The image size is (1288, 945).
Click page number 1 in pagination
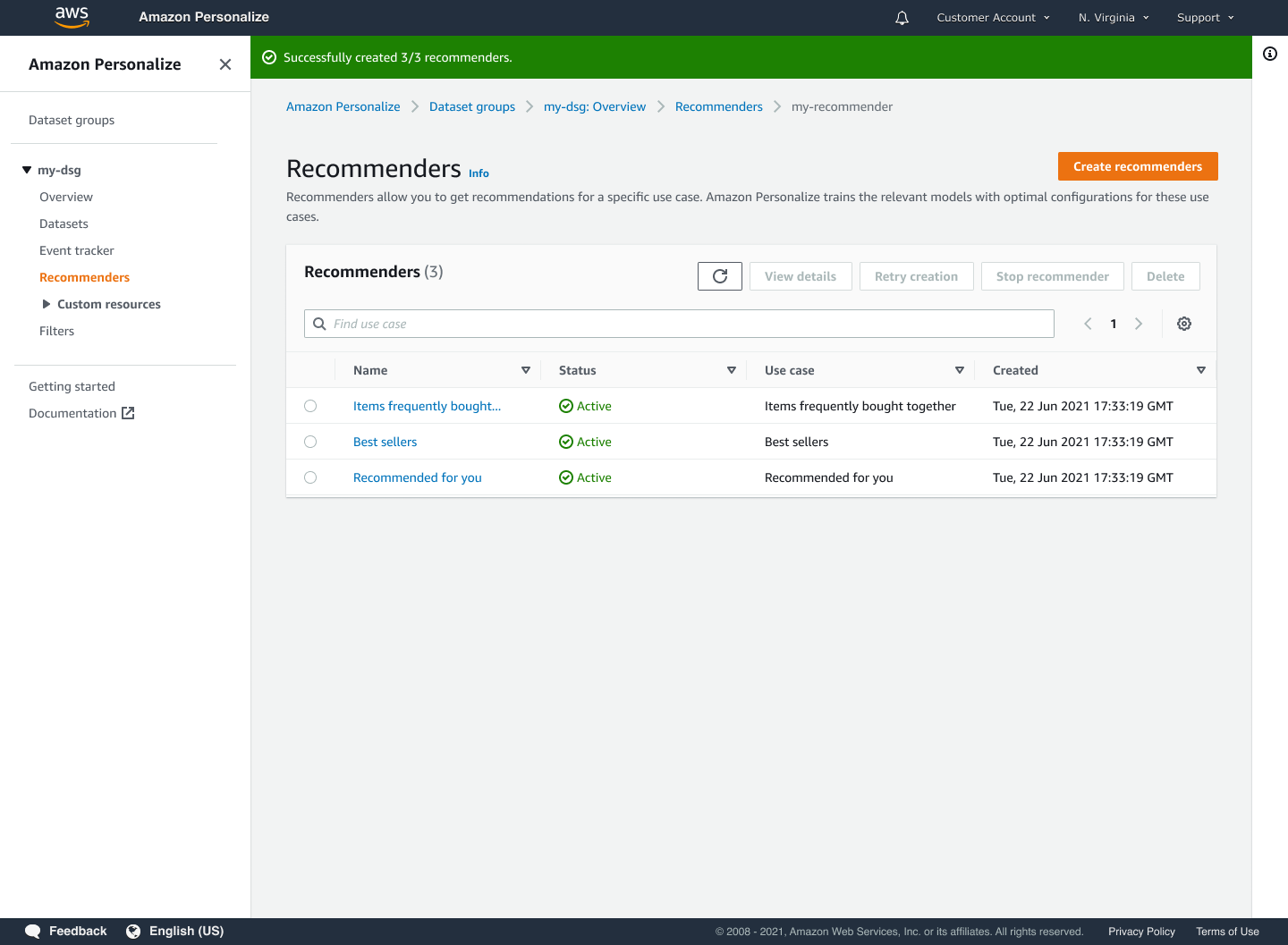(x=1114, y=324)
